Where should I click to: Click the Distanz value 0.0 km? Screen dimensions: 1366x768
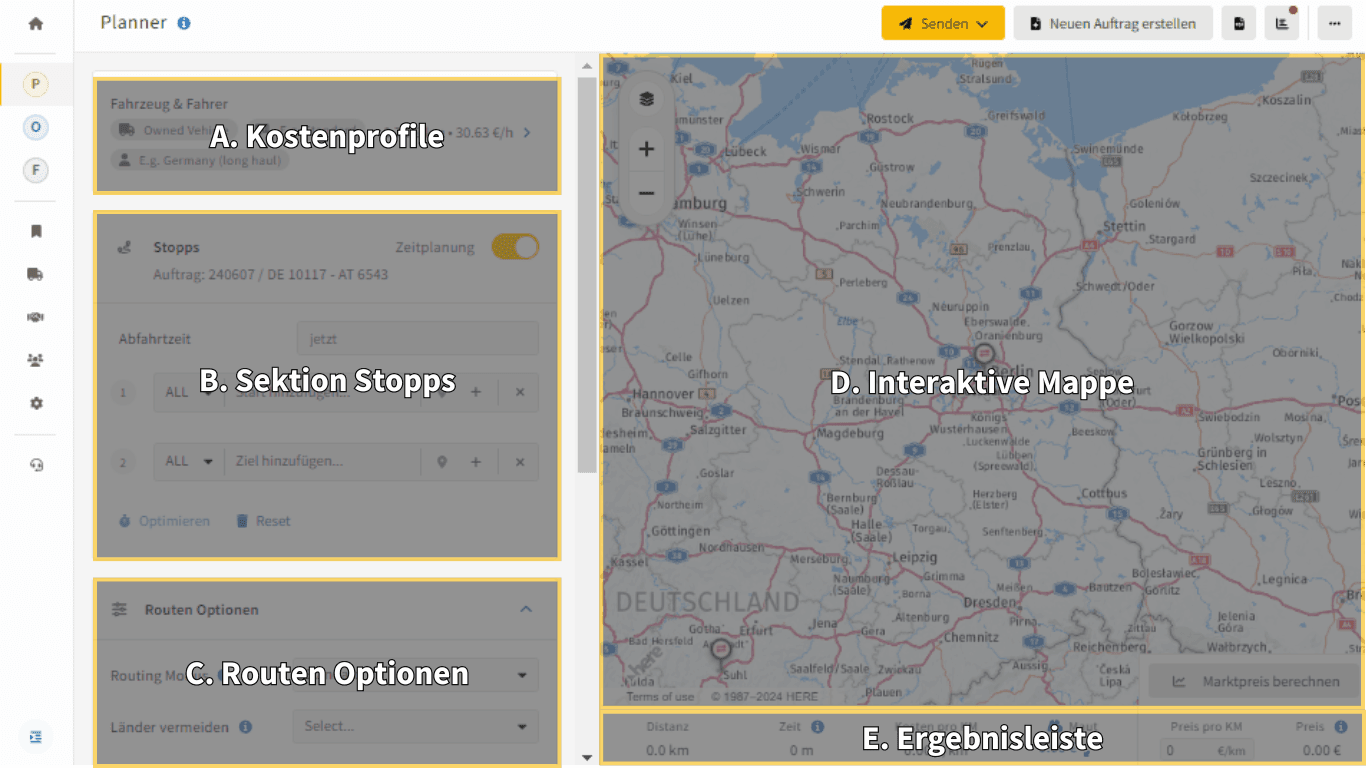[x=667, y=750]
